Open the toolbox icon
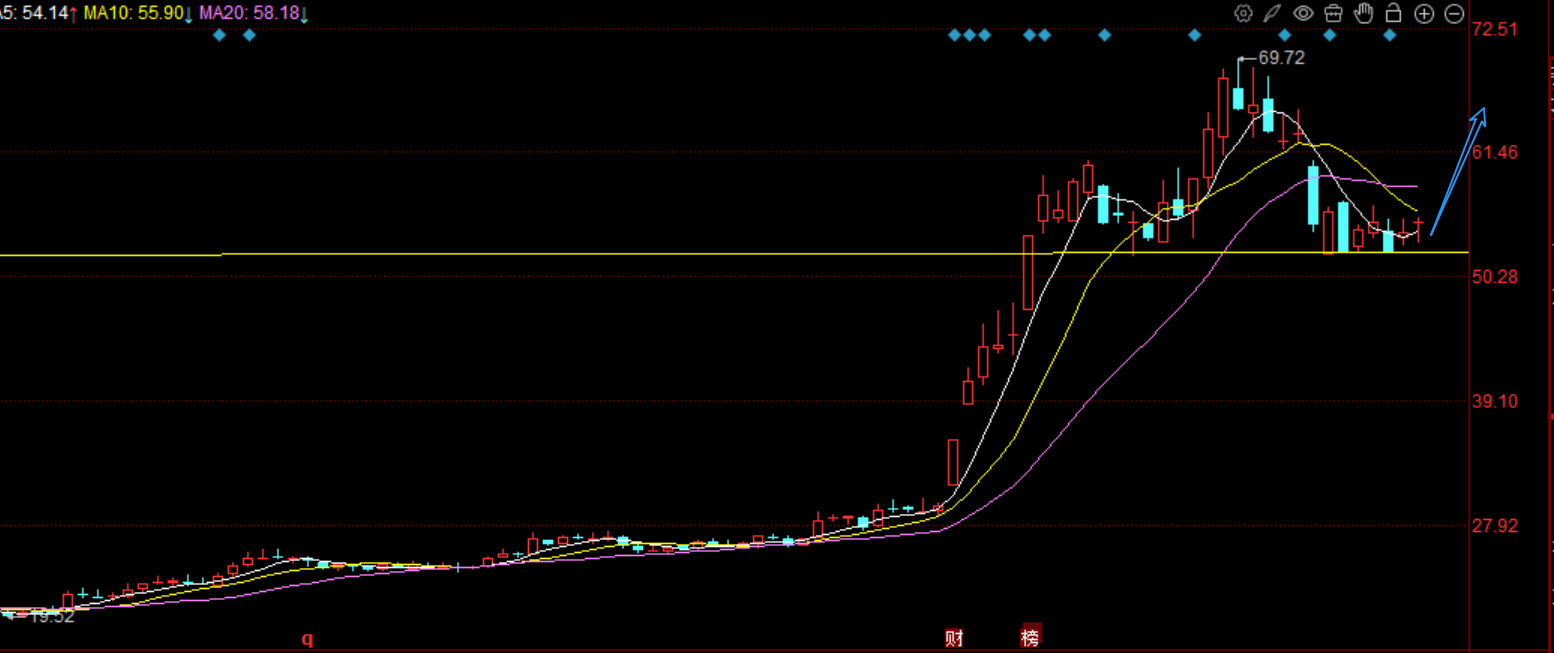The image size is (1554, 653). 1333,13
